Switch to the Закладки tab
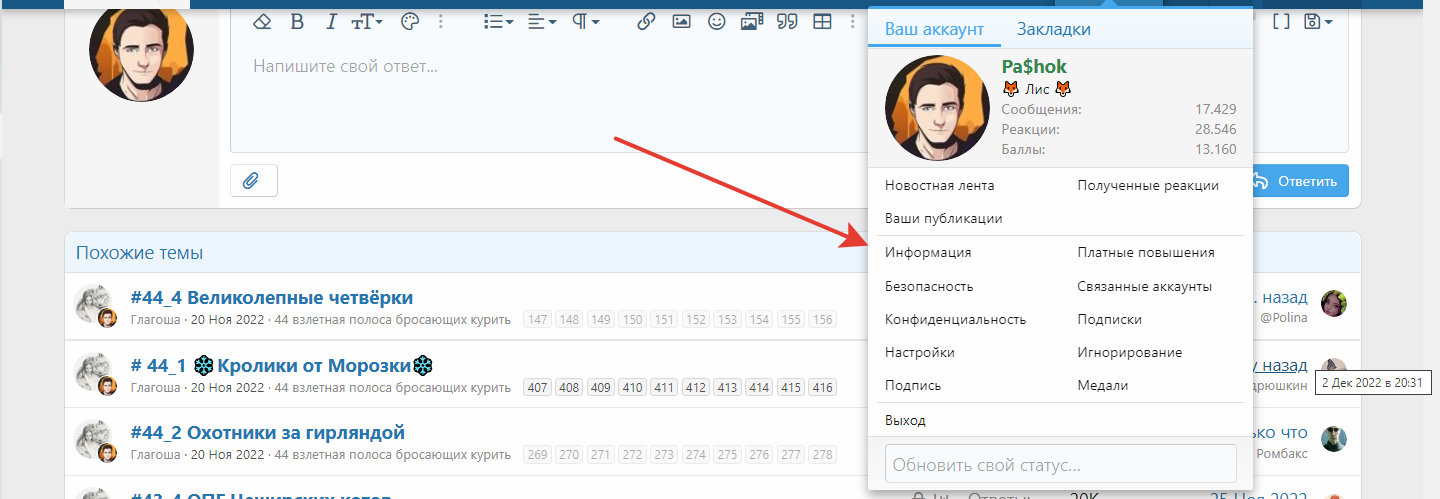1440x499 pixels. 1054,30
